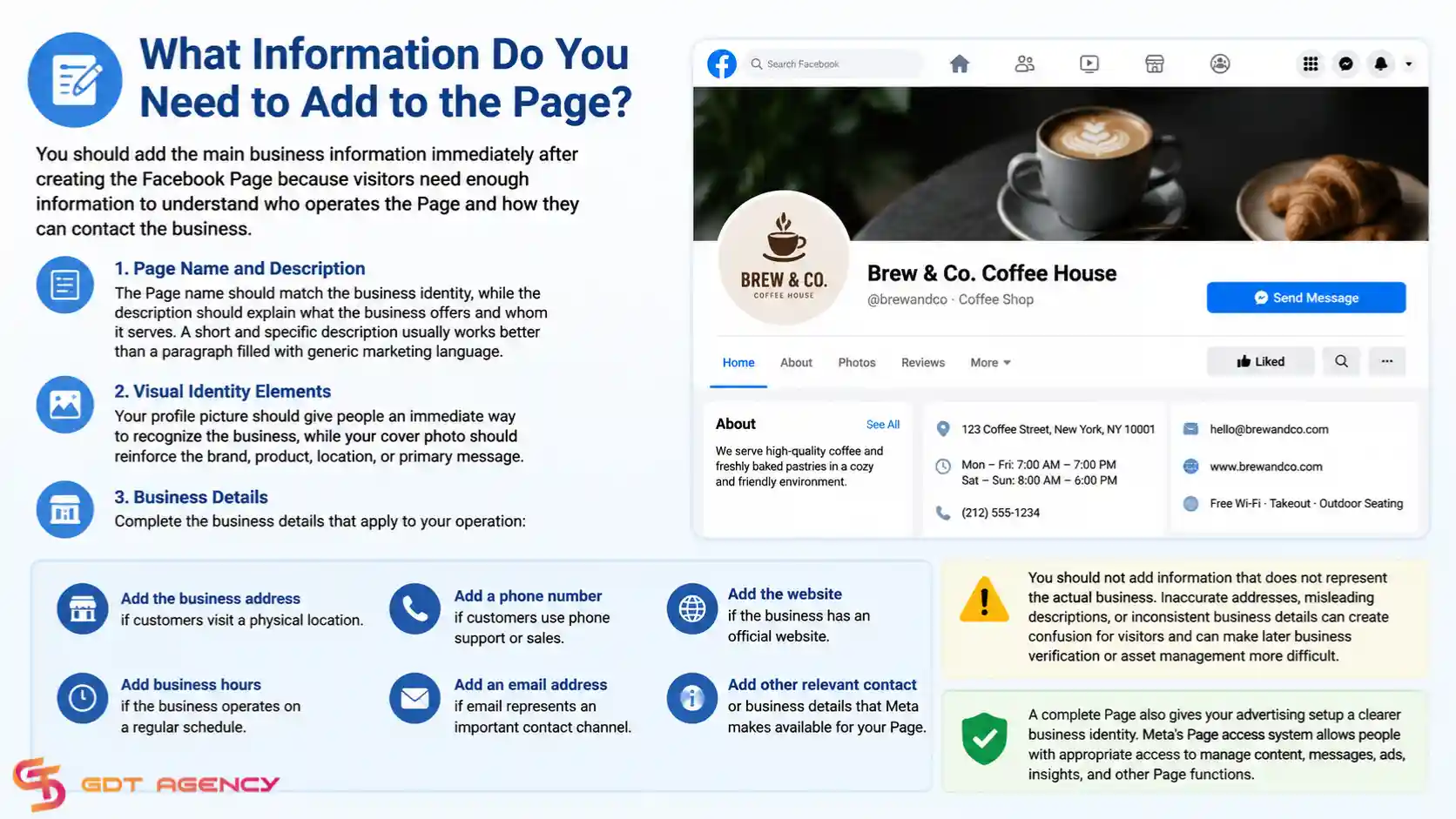1456x819 pixels.
Task: Click the phone icon beside (212) 555-1234
Action: tap(942, 513)
